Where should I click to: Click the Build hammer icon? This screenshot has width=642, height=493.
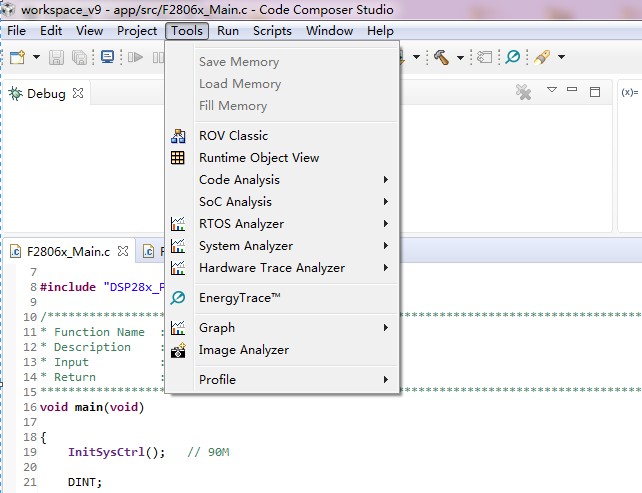(441, 57)
